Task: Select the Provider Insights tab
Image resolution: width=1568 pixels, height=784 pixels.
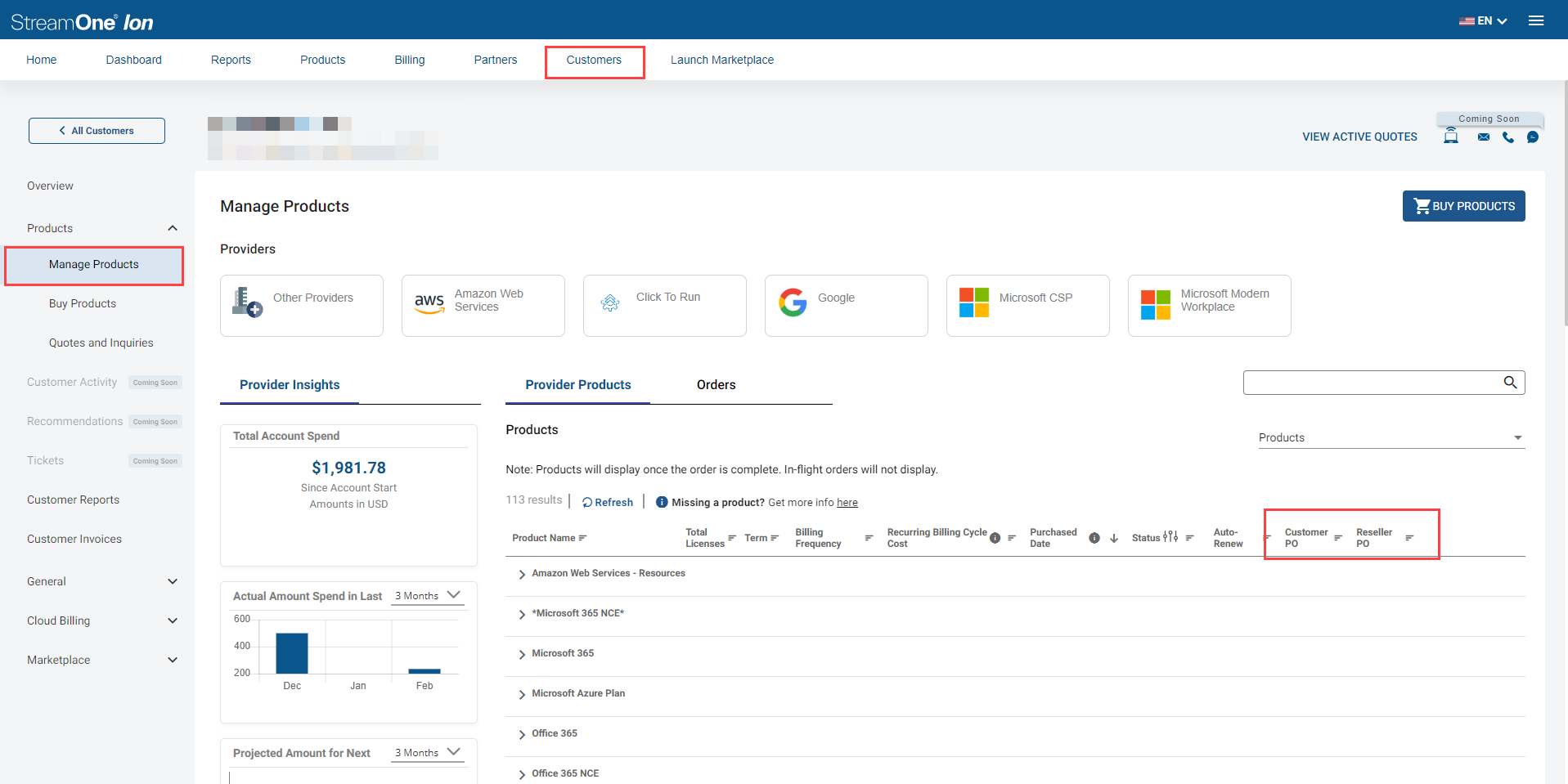Action: (x=290, y=385)
